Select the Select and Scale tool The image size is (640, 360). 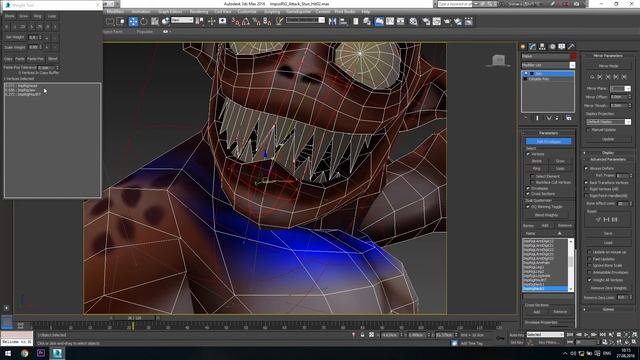(x=154, y=21)
